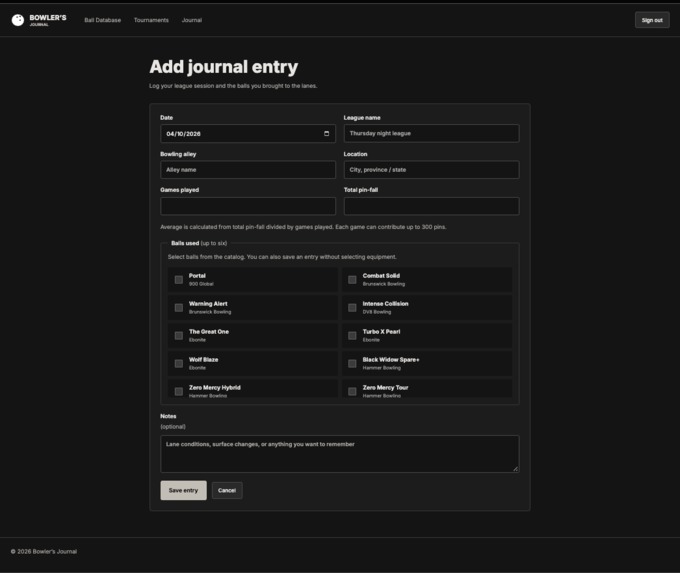Grab the Notes textarea resize handle
680x573 pixels.
pyautogui.click(x=515, y=468)
